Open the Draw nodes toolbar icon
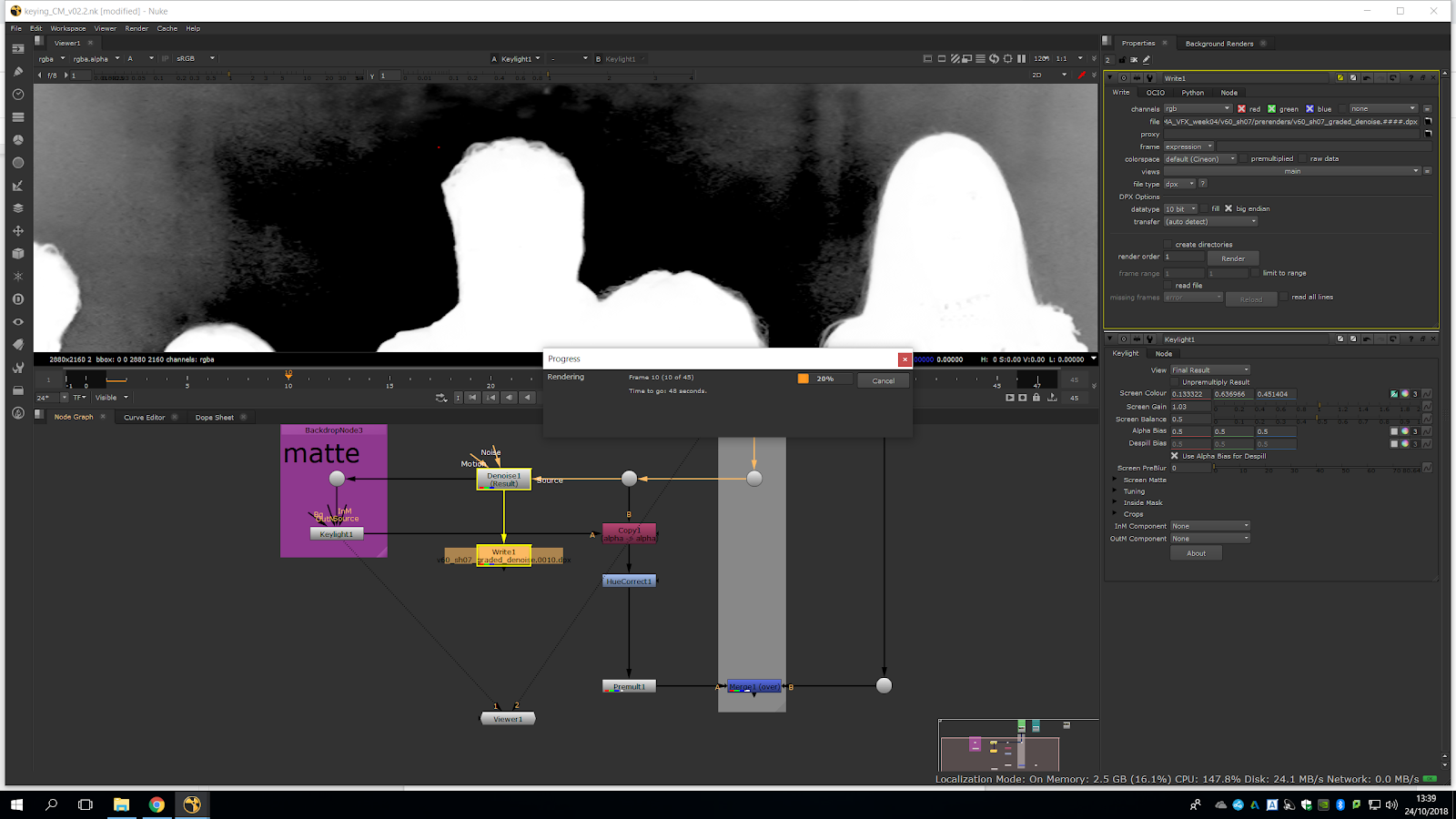The image size is (1456, 819). (18, 72)
